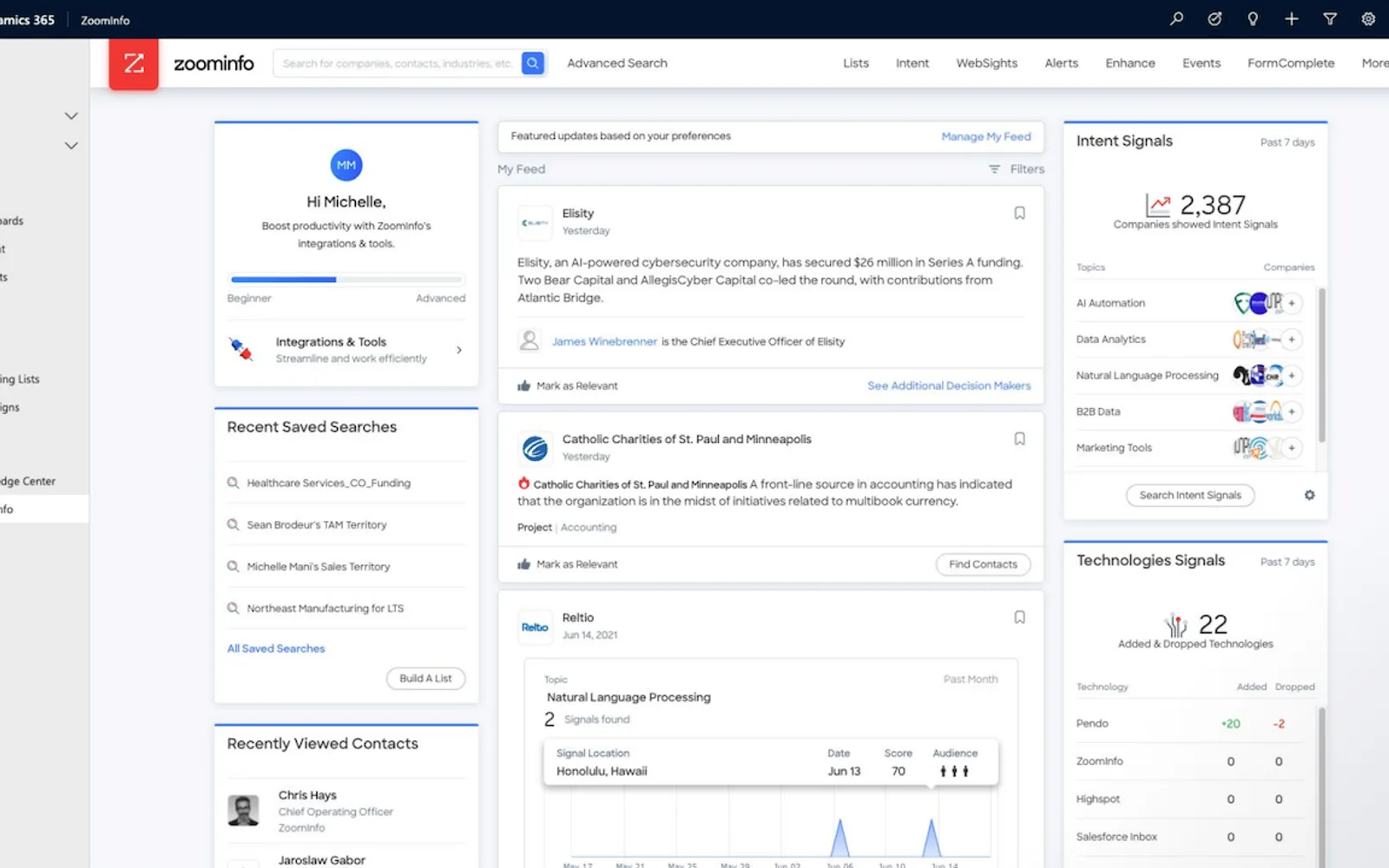Screen dimensions: 1389x868
Task: Open the Healthcare Services_CO_Funding saved search
Action: (328, 483)
